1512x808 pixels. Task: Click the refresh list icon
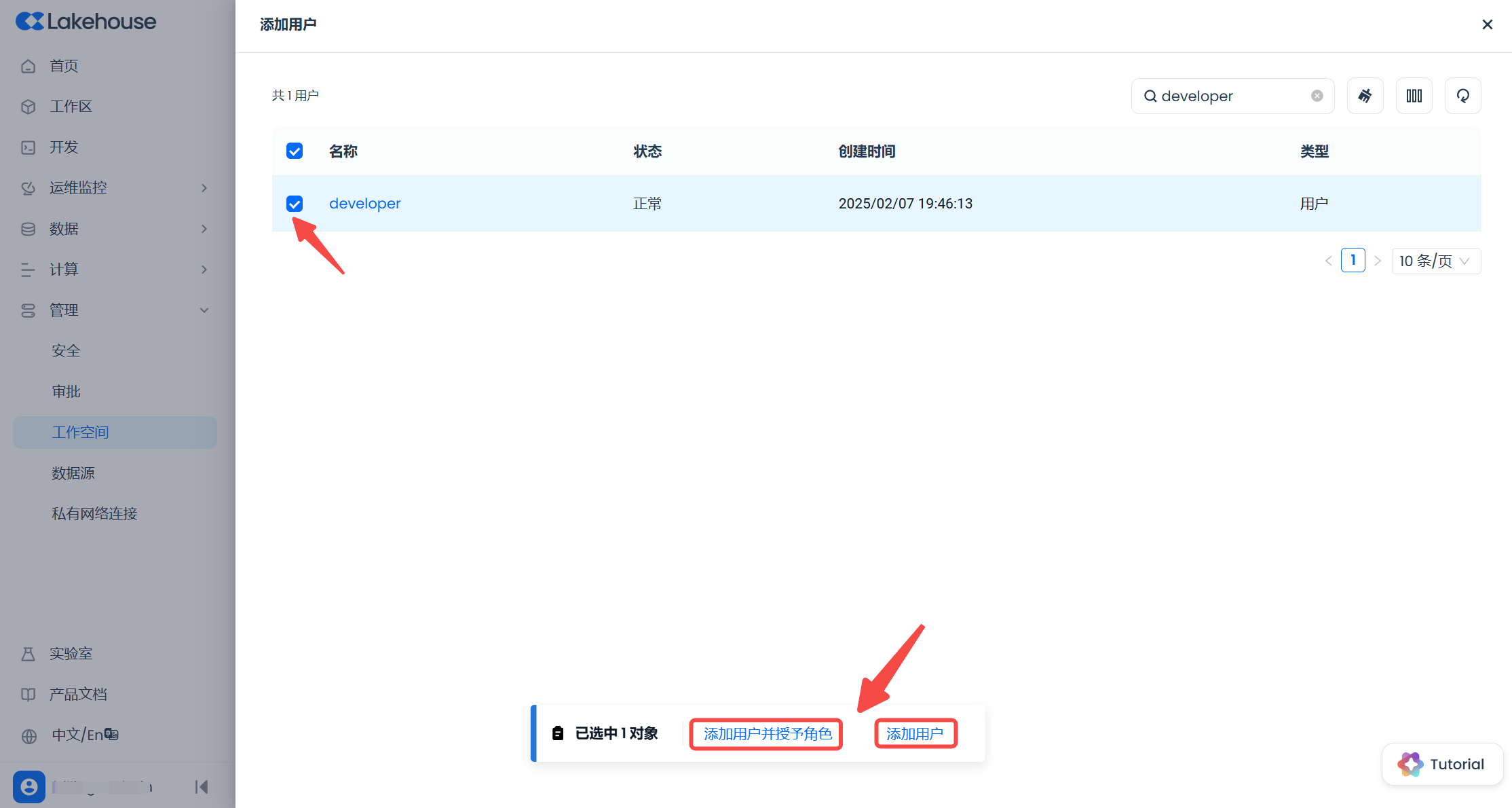coord(1462,96)
